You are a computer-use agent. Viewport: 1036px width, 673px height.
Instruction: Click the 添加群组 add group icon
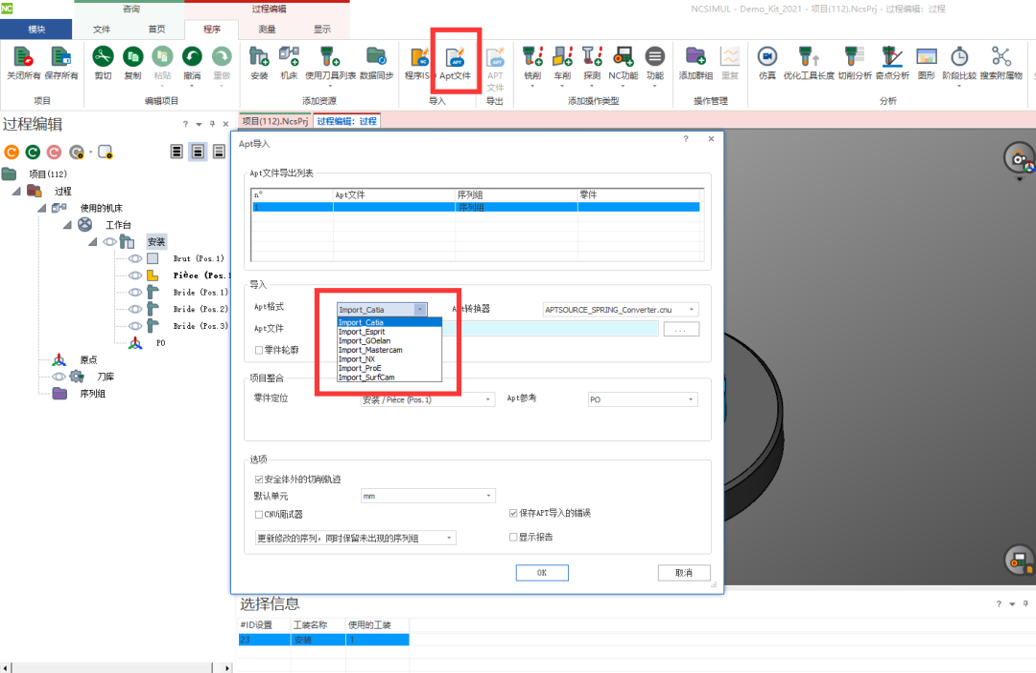(x=696, y=57)
